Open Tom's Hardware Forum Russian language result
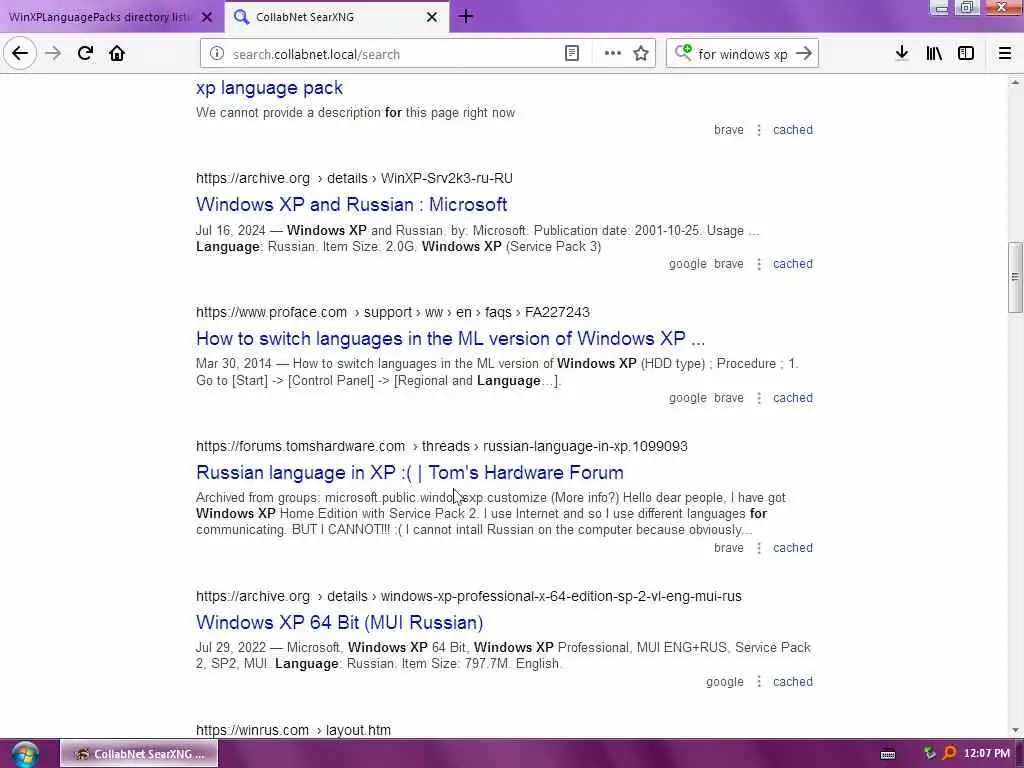Image resolution: width=1024 pixels, height=768 pixels. pos(409,473)
